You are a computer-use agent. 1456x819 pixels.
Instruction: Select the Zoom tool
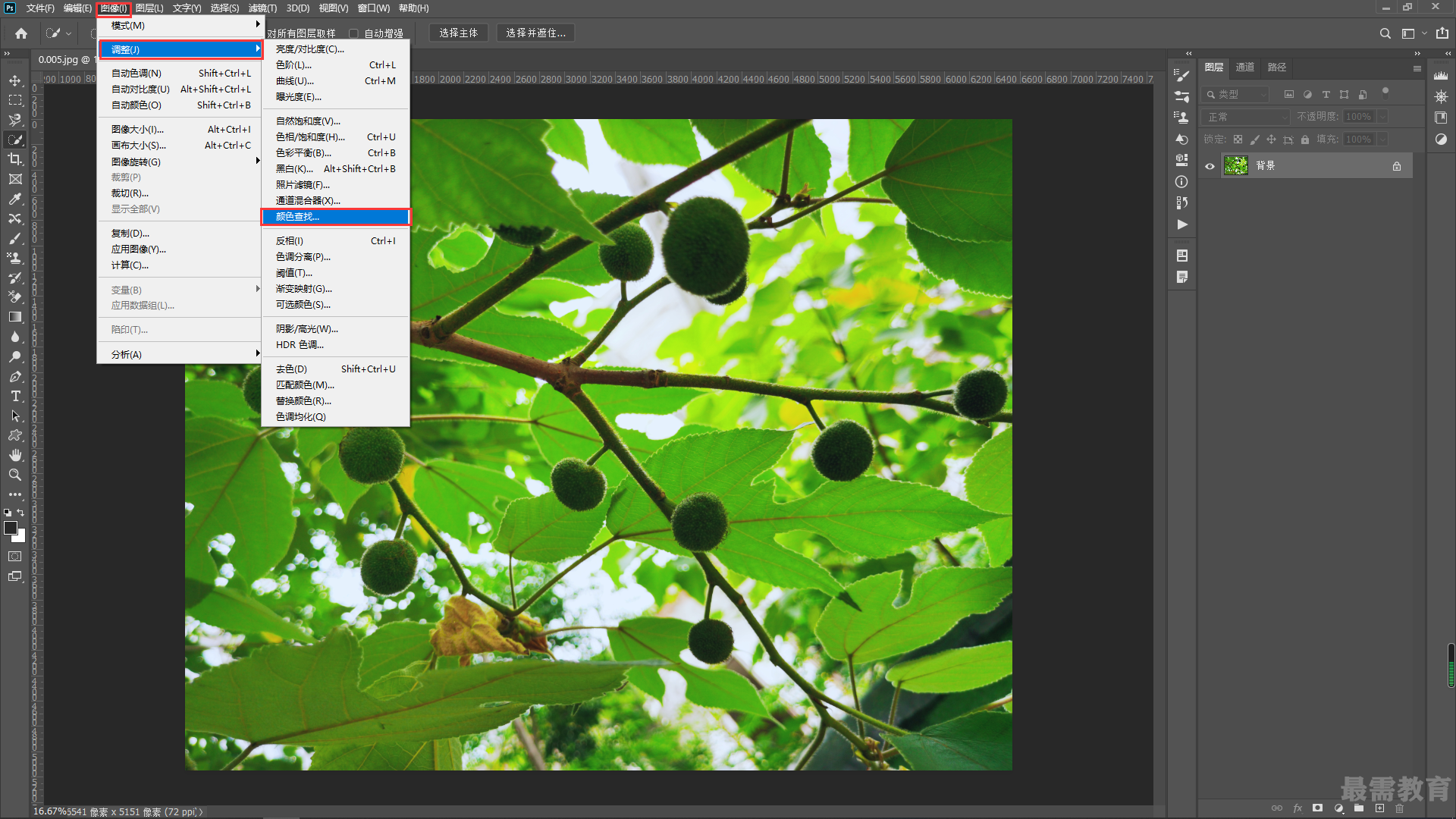tap(15, 475)
